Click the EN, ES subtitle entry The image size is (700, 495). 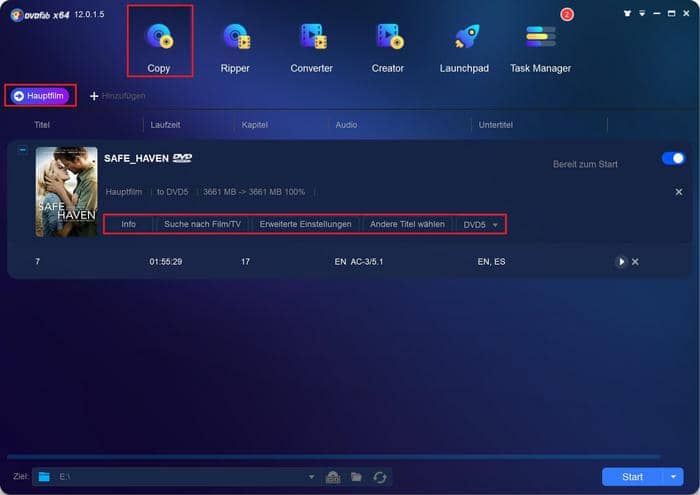(492, 262)
